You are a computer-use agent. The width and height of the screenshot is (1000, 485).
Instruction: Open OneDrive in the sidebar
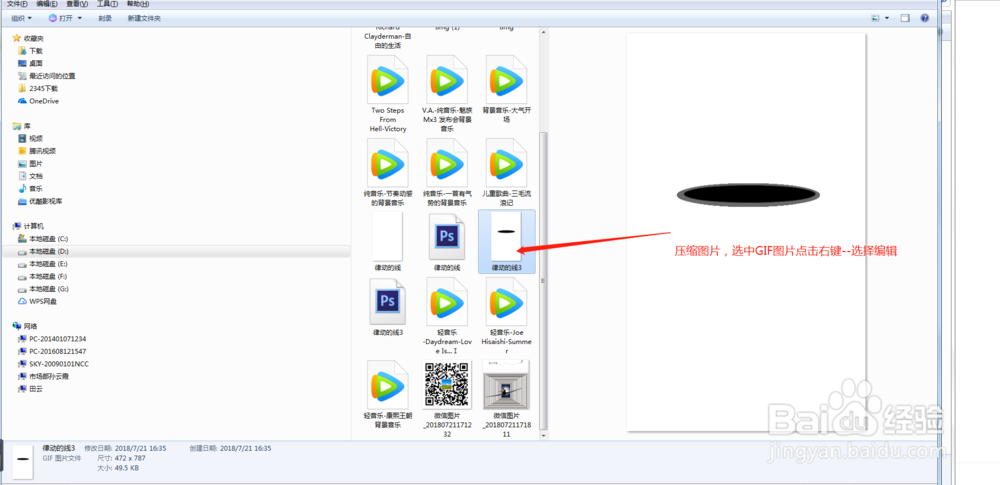pos(38,101)
